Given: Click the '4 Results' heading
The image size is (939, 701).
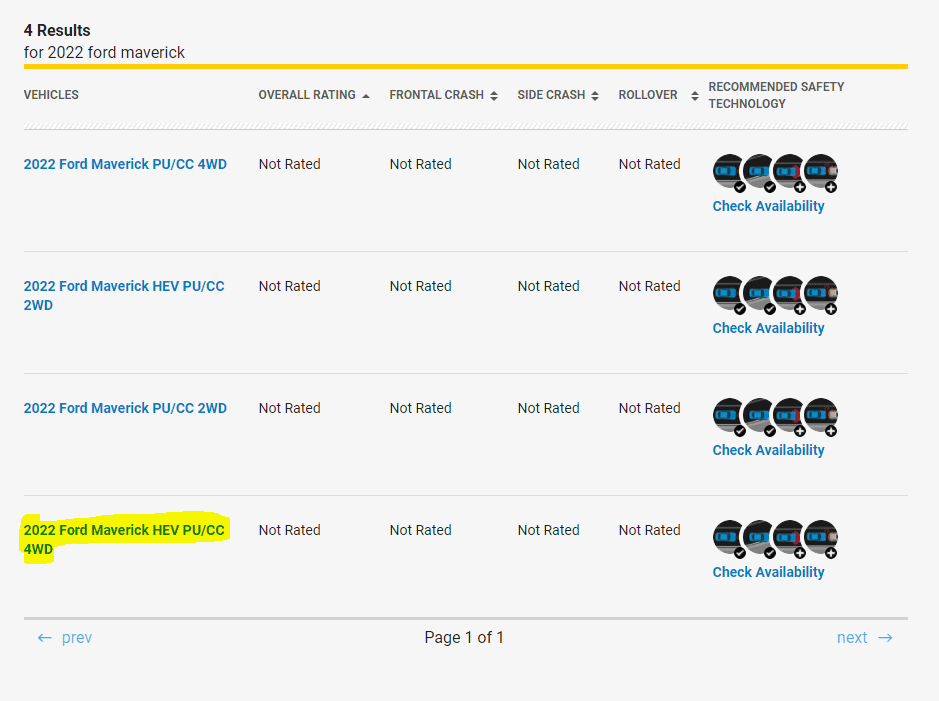Looking at the screenshot, I should [x=57, y=31].
